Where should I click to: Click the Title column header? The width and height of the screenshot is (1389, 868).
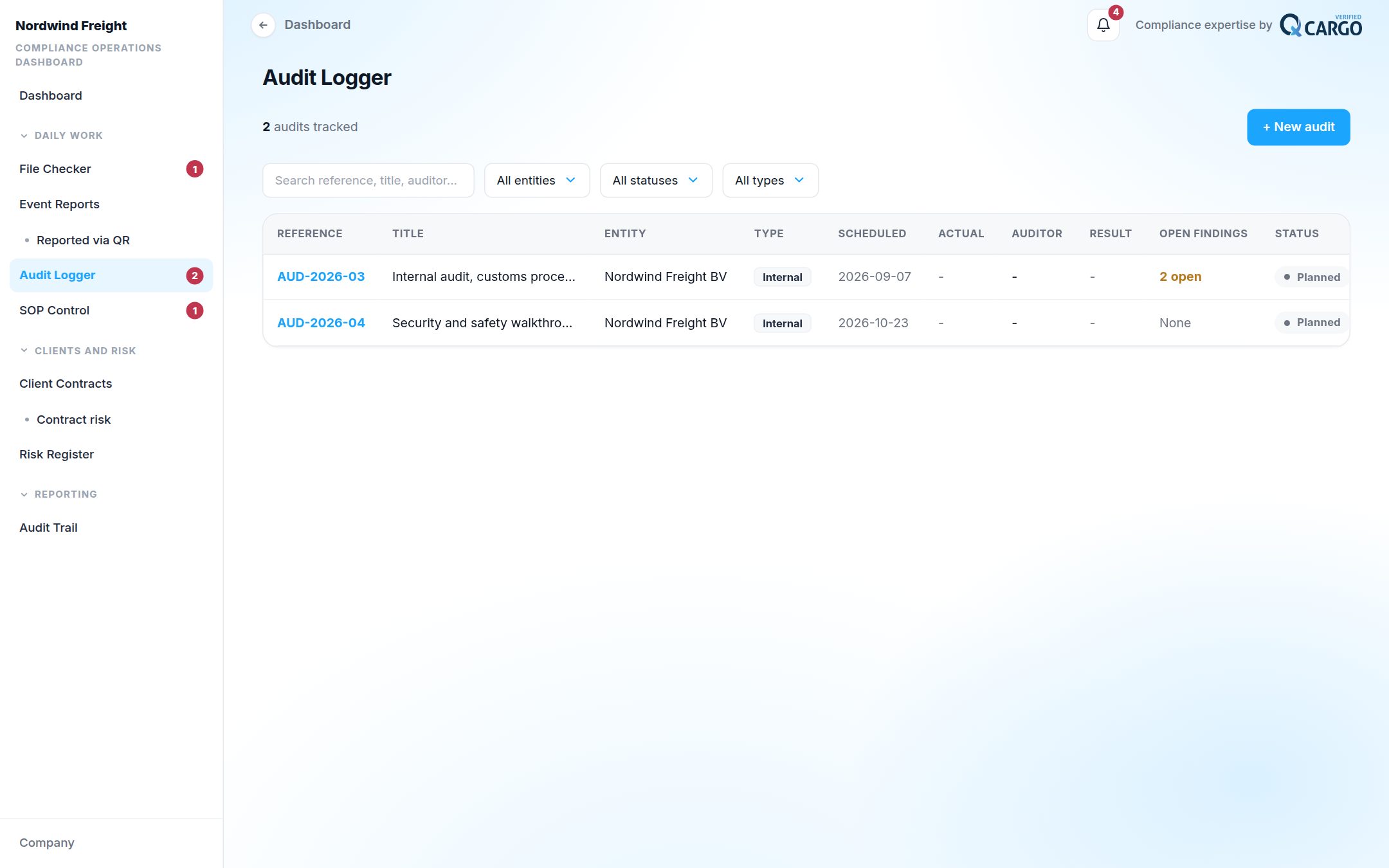[x=408, y=233]
